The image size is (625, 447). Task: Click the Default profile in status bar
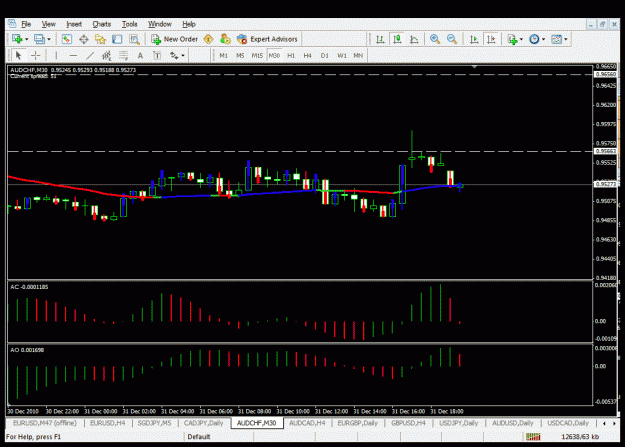(199, 437)
